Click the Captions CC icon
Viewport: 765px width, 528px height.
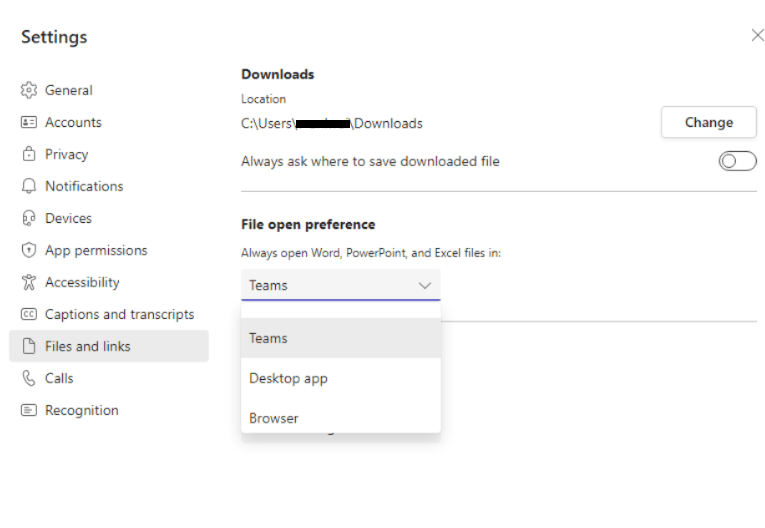[x=29, y=314]
